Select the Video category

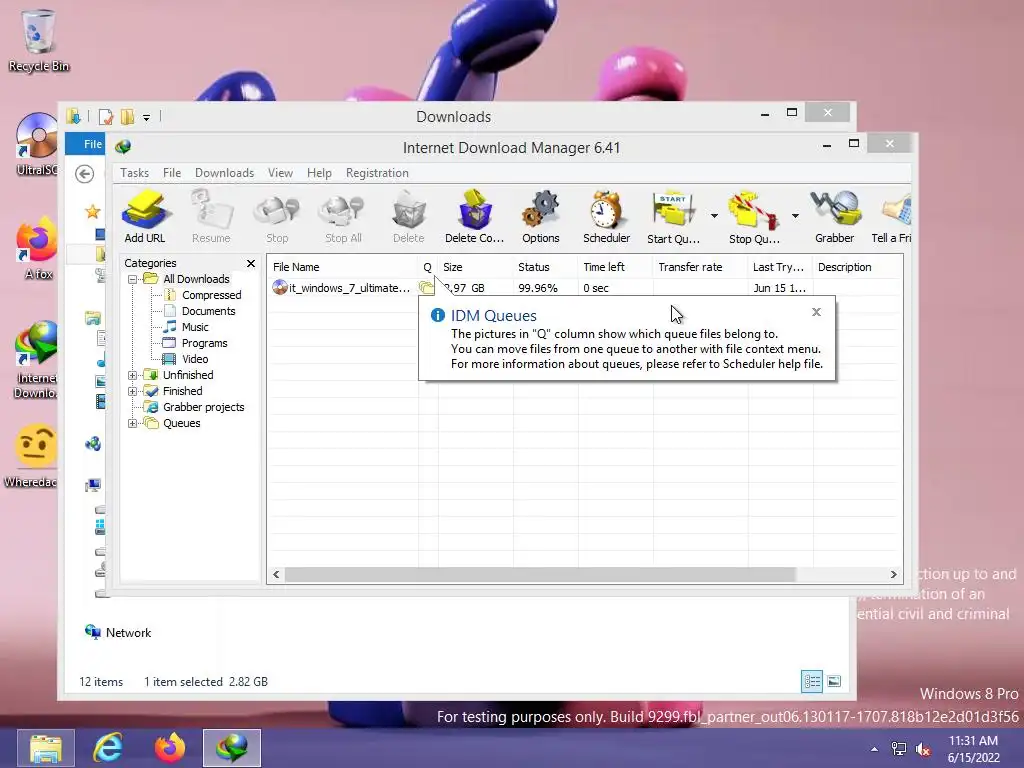[195, 359]
